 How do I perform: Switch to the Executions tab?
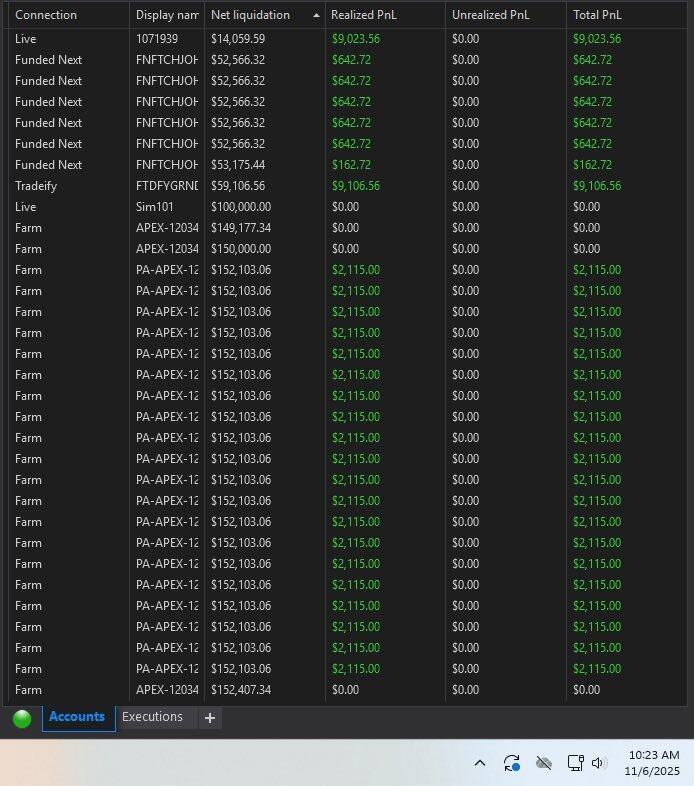(x=152, y=717)
